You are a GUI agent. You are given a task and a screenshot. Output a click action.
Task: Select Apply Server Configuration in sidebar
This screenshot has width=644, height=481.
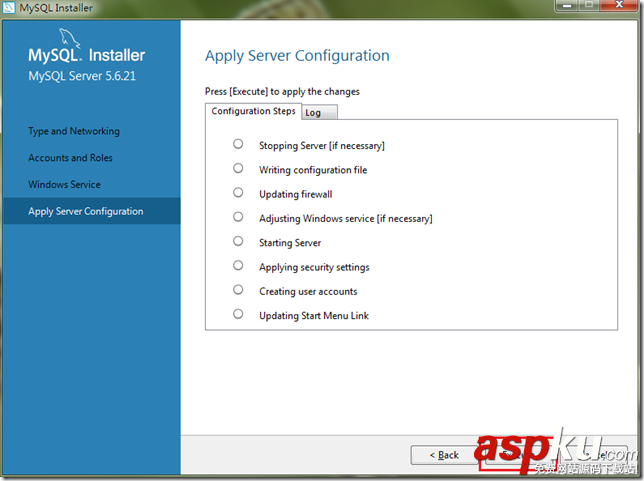[x=91, y=211]
